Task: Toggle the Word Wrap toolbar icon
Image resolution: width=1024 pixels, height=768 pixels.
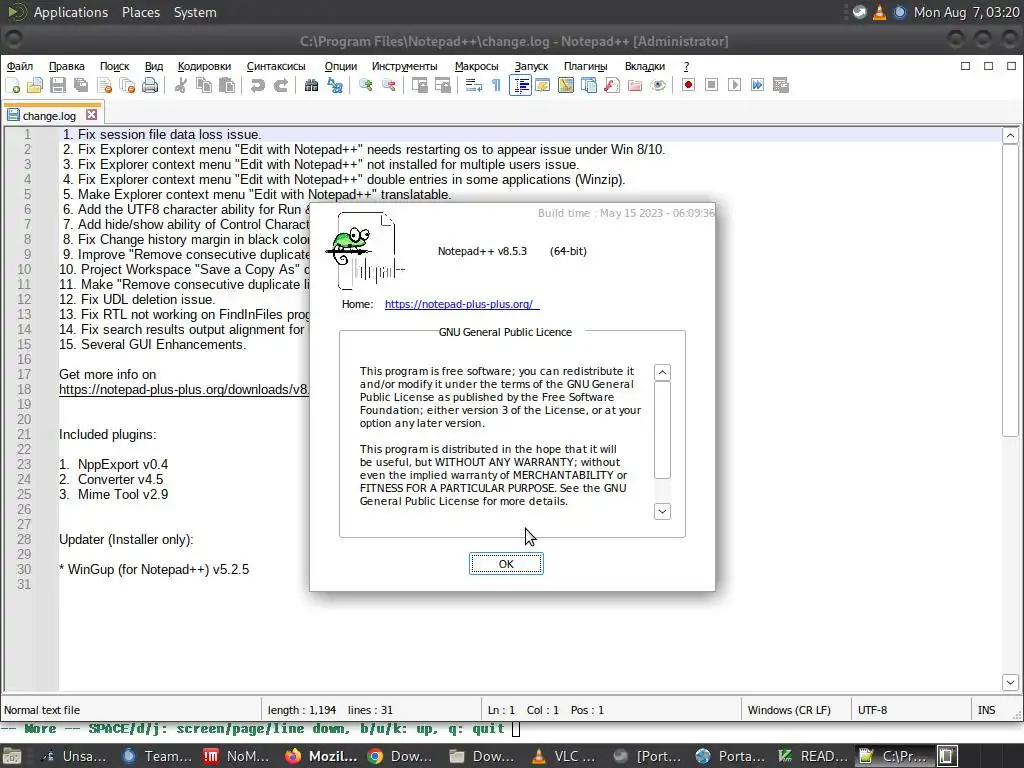Action: pyautogui.click(x=473, y=85)
